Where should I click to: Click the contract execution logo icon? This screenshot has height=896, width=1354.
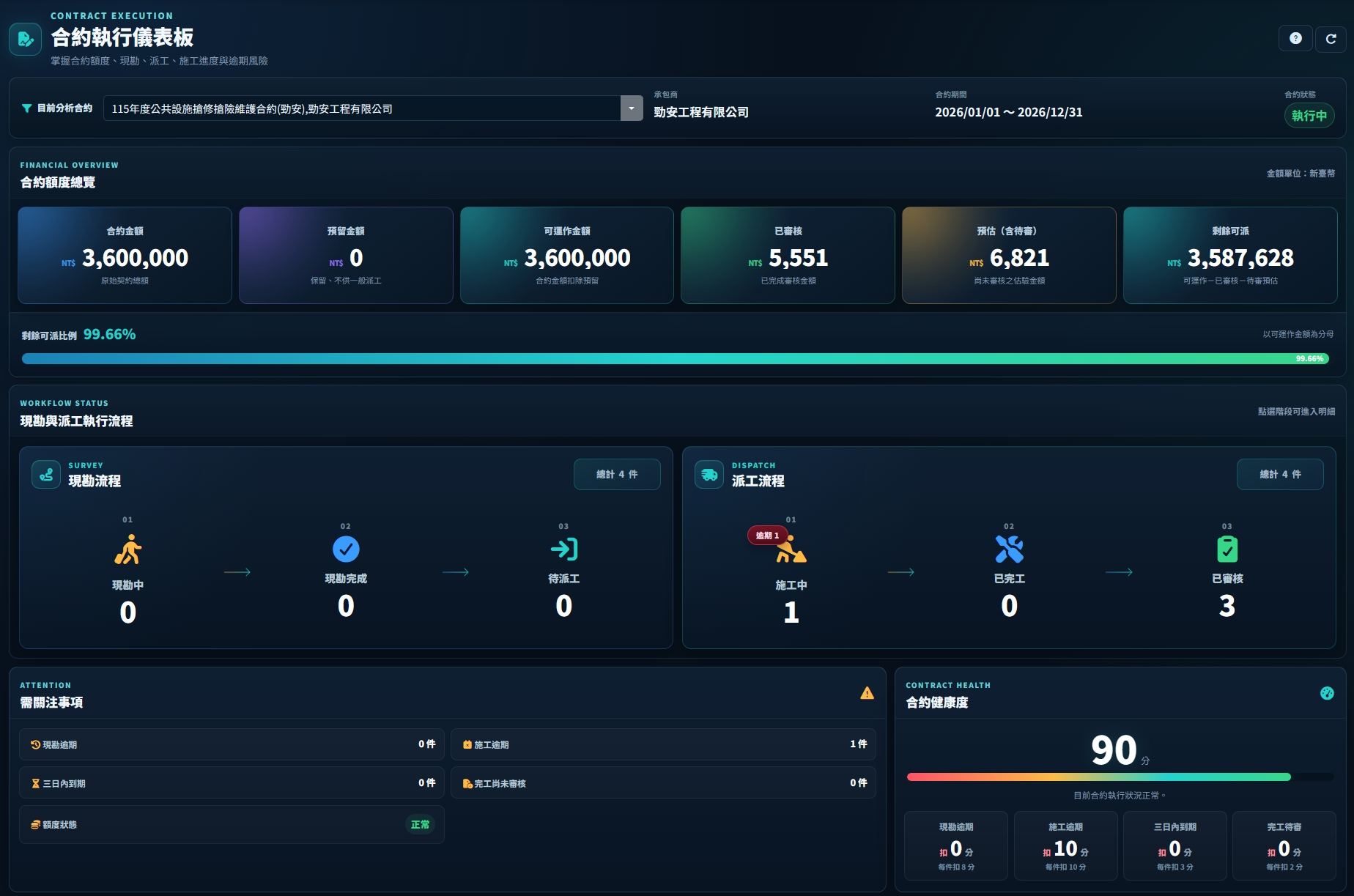point(26,39)
